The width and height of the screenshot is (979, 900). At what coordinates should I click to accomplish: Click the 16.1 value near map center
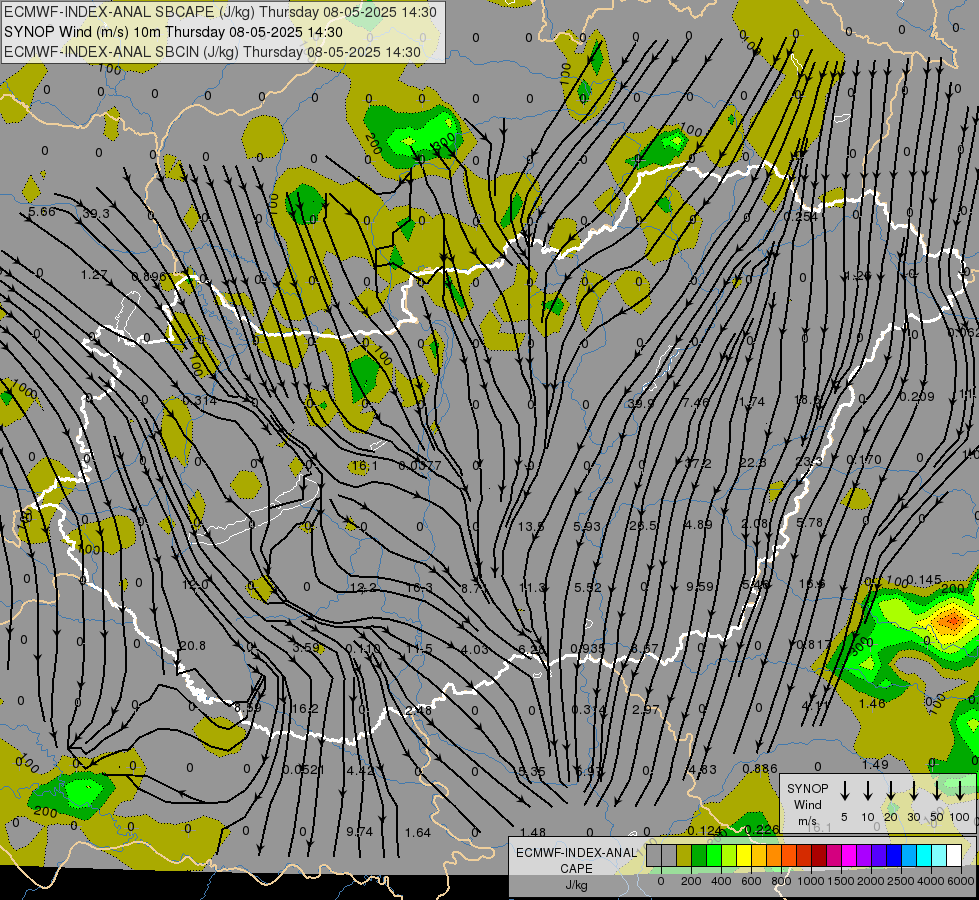364,466
